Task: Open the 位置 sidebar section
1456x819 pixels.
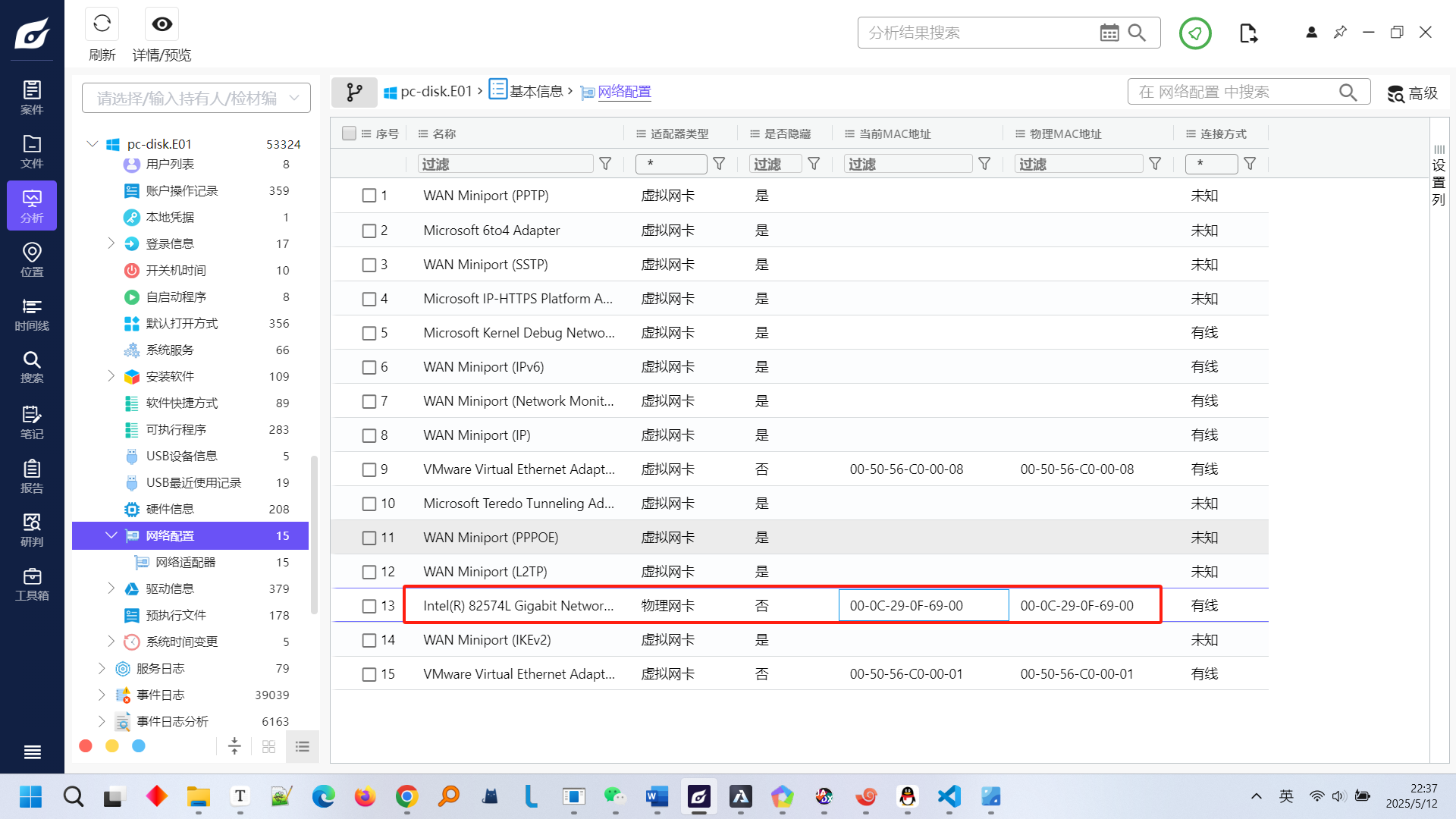Action: click(x=32, y=259)
